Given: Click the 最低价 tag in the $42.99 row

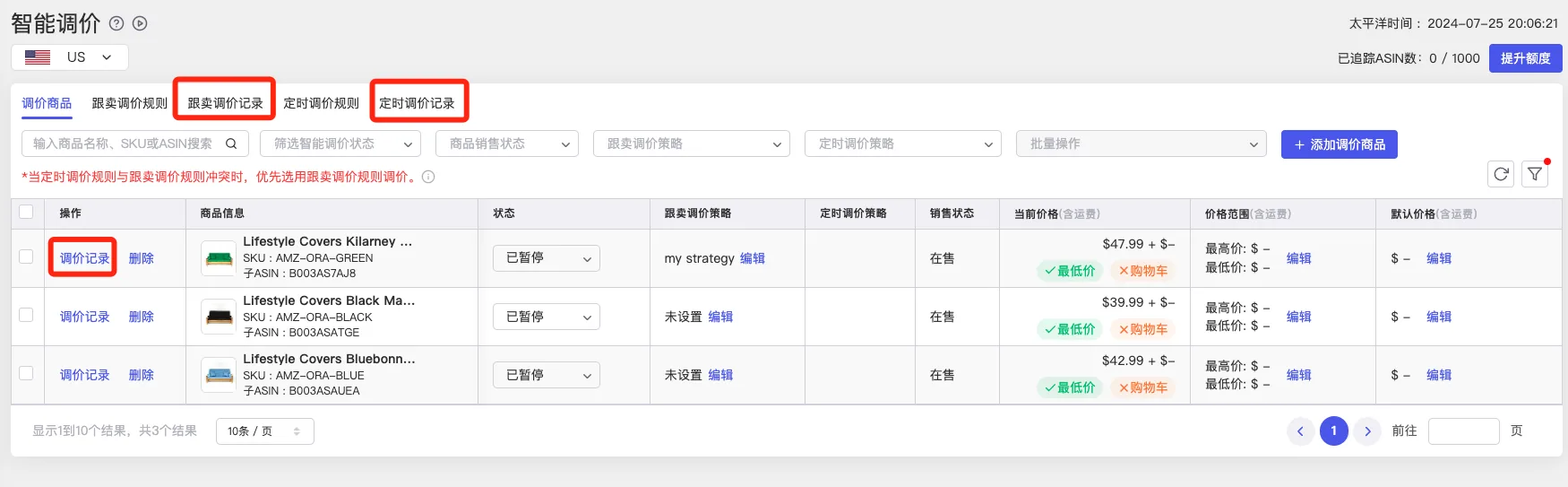Looking at the screenshot, I should 1069,387.
